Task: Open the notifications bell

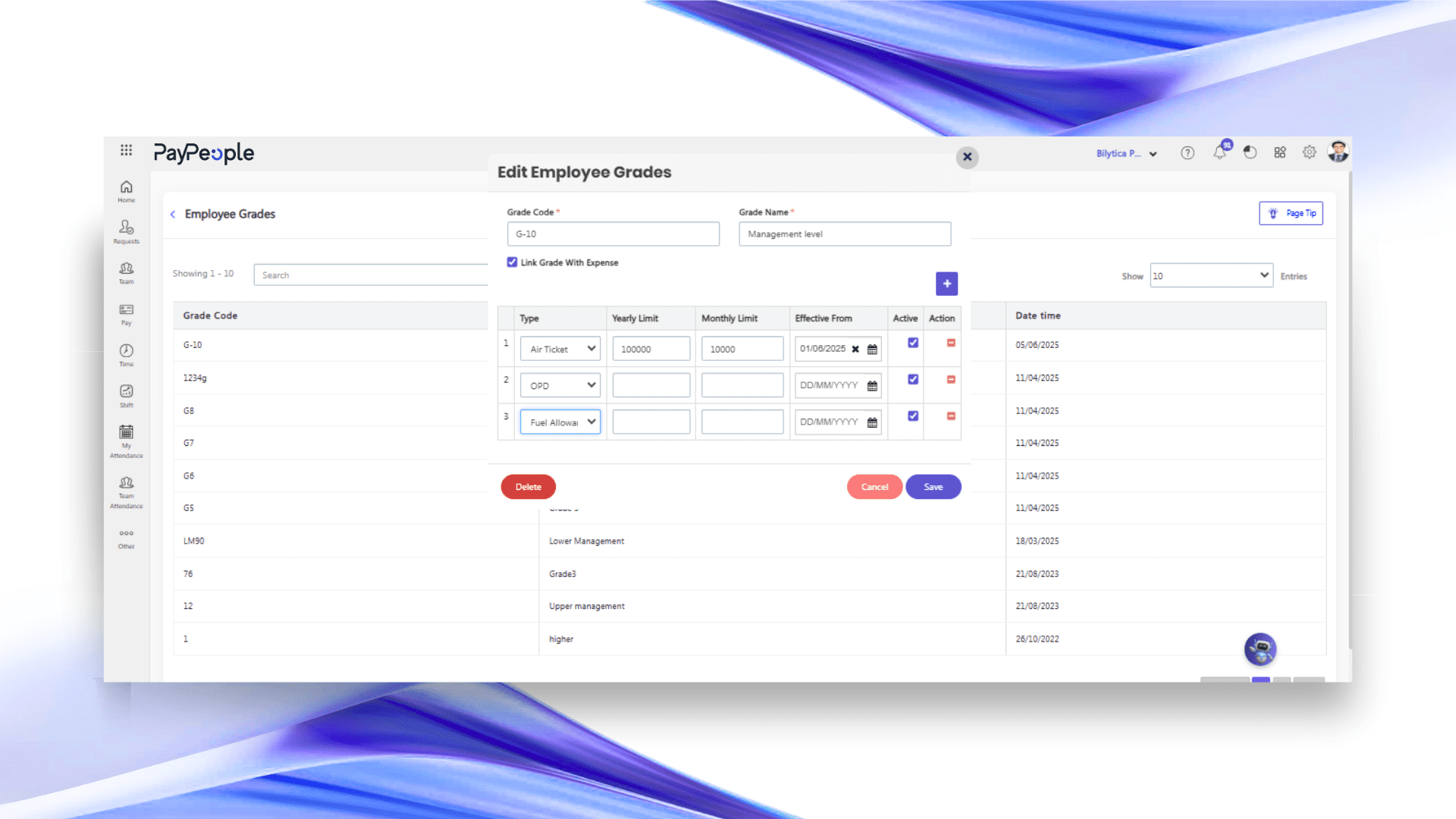Action: (1219, 152)
